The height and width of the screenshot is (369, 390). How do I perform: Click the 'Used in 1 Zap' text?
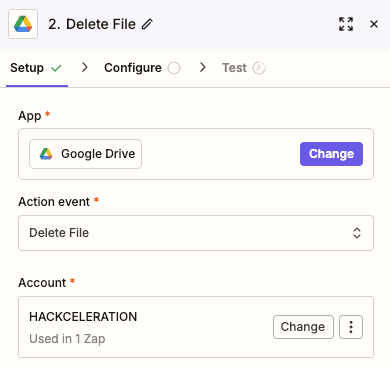[x=67, y=339]
